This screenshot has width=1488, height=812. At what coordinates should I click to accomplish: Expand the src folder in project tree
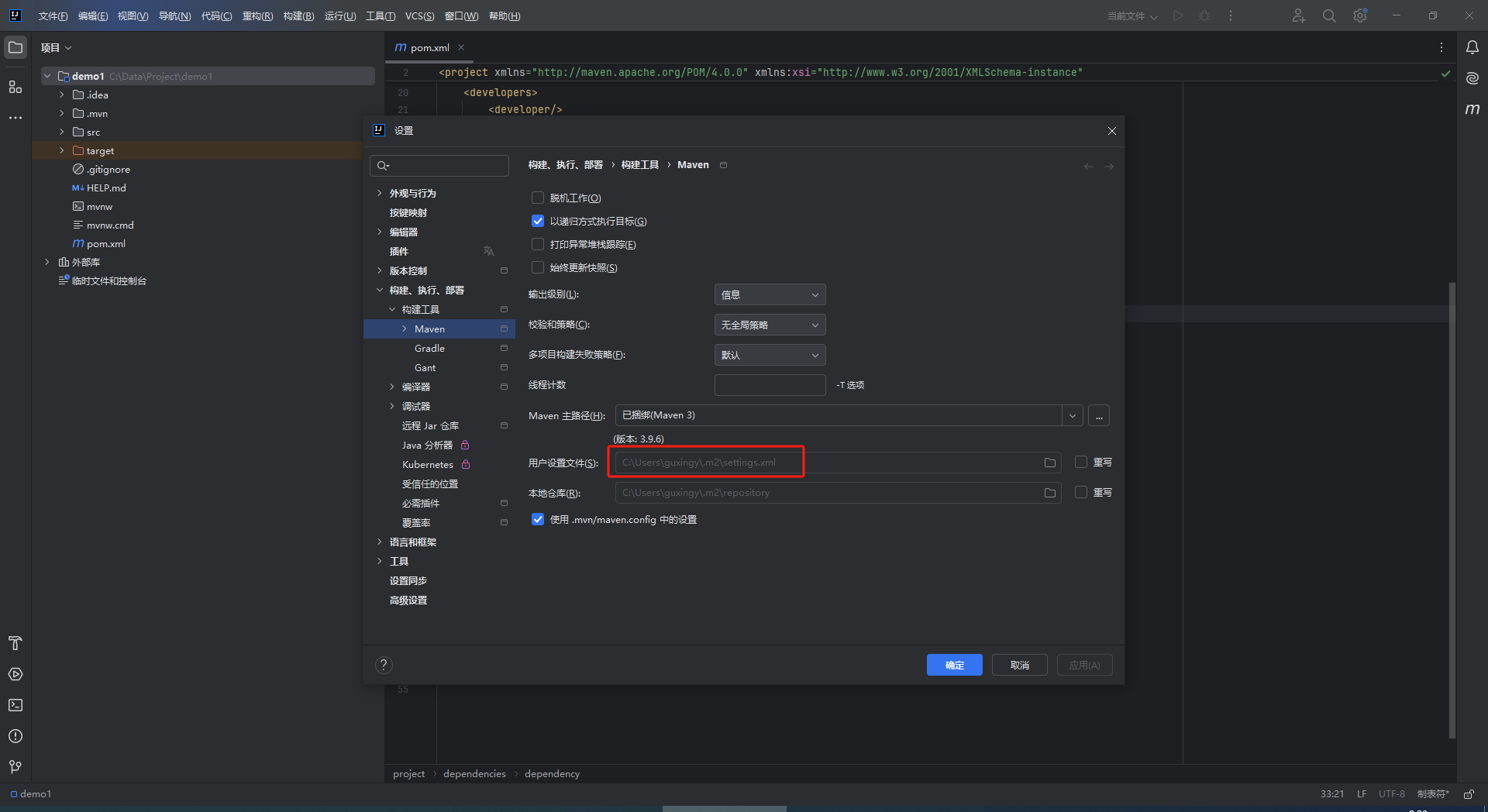pyautogui.click(x=62, y=132)
